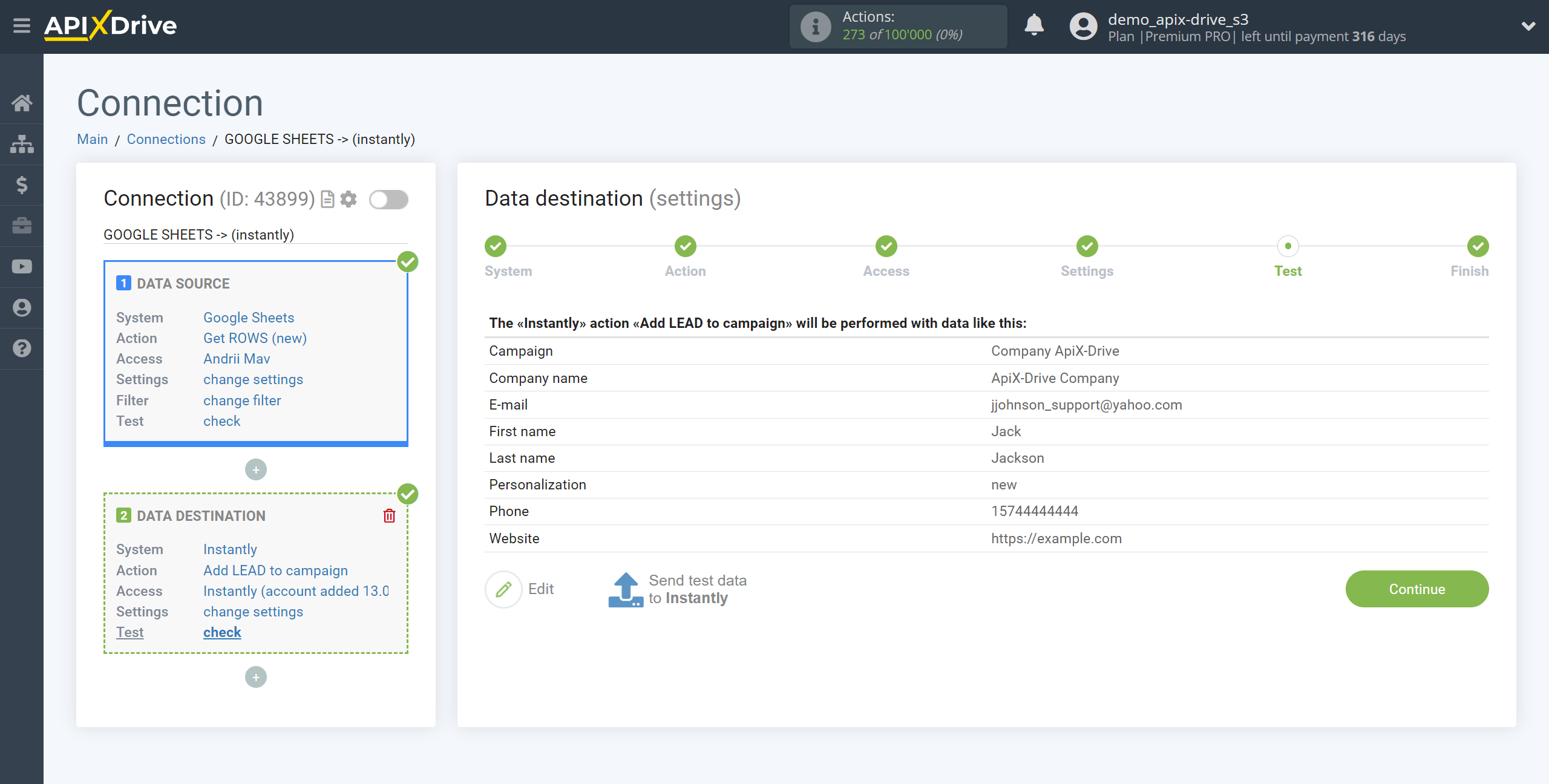The image size is (1549, 784).
Task: Open the help question mark icon
Action: point(22,348)
